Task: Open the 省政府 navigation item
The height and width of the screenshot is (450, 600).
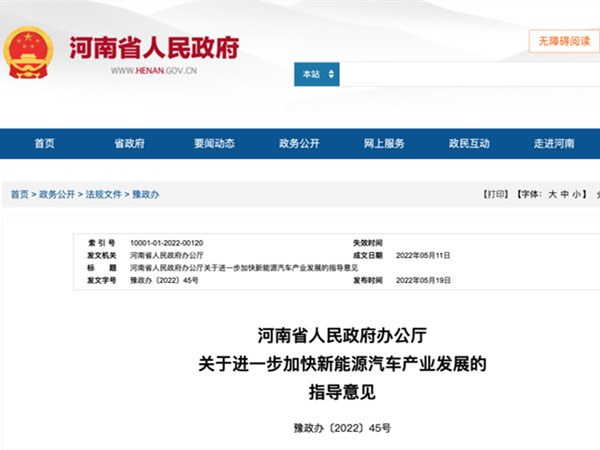Action: (x=129, y=144)
